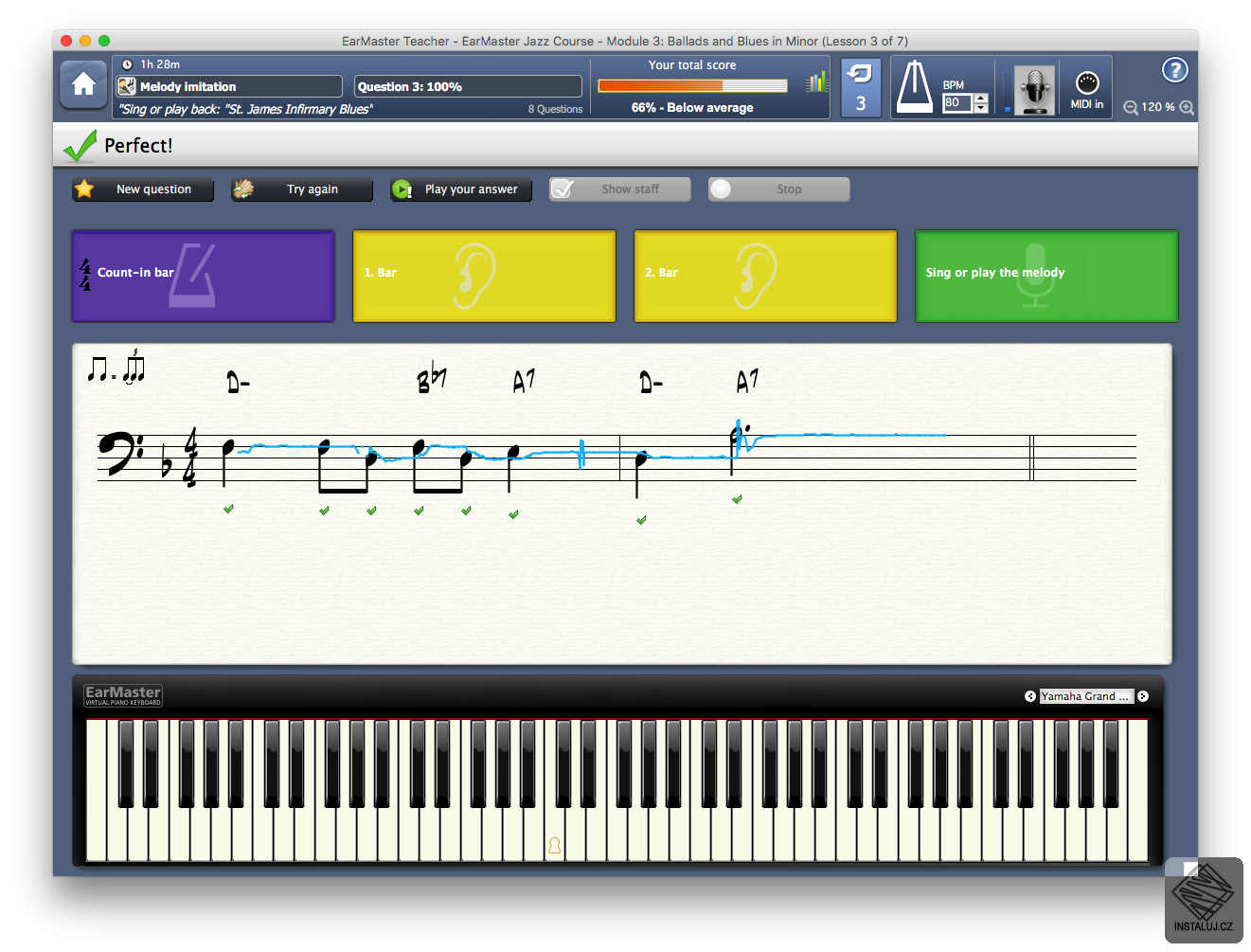1251x952 pixels.
Task: Go to the Home screen icon
Action: tap(83, 85)
